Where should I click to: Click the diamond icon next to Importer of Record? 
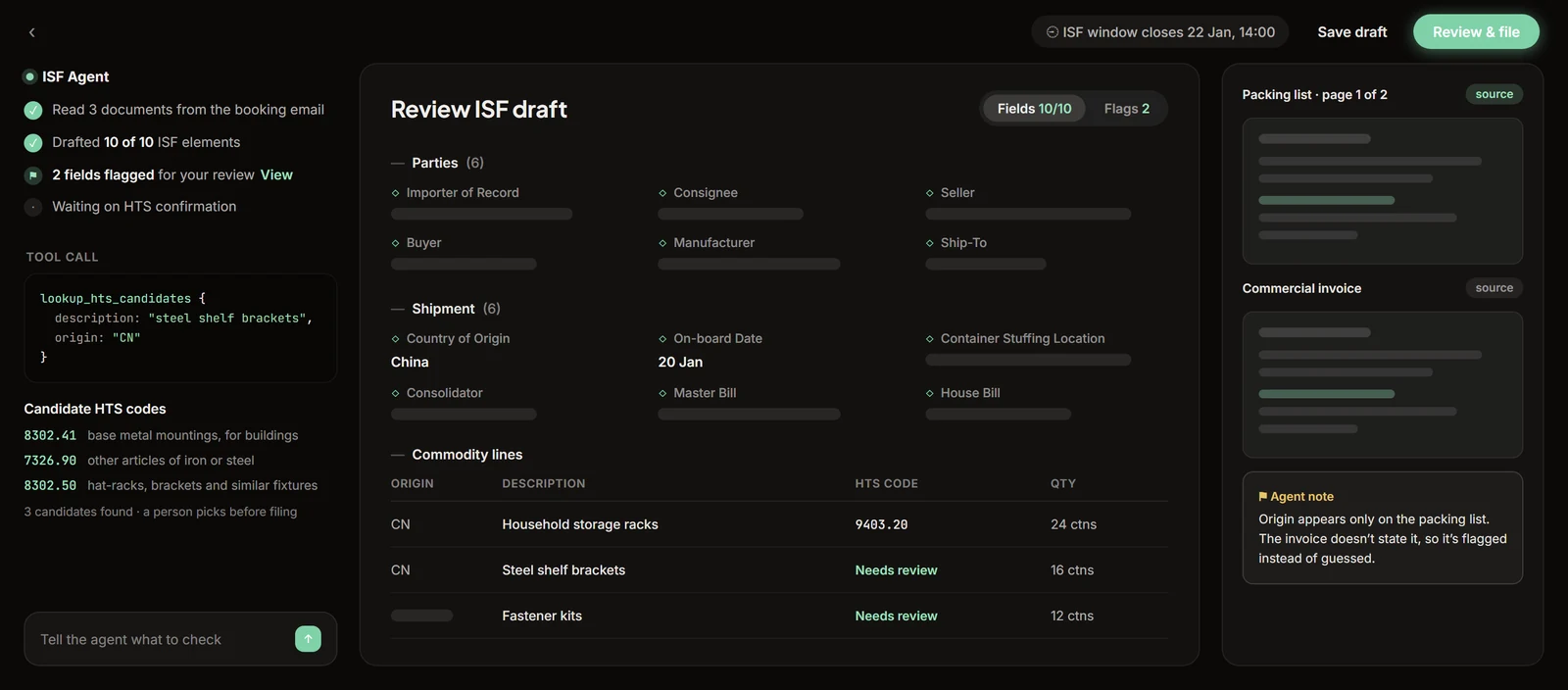click(x=396, y=193)
